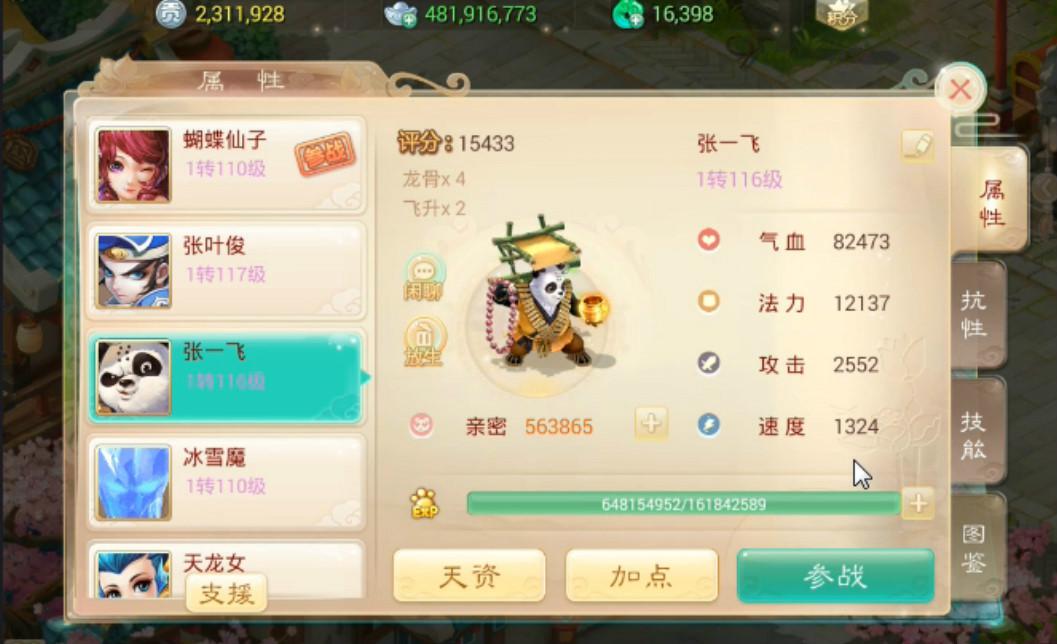Click the 加点 add points button
The width and height of the screenshot is (1057, 644).
[x=642, y=576]
